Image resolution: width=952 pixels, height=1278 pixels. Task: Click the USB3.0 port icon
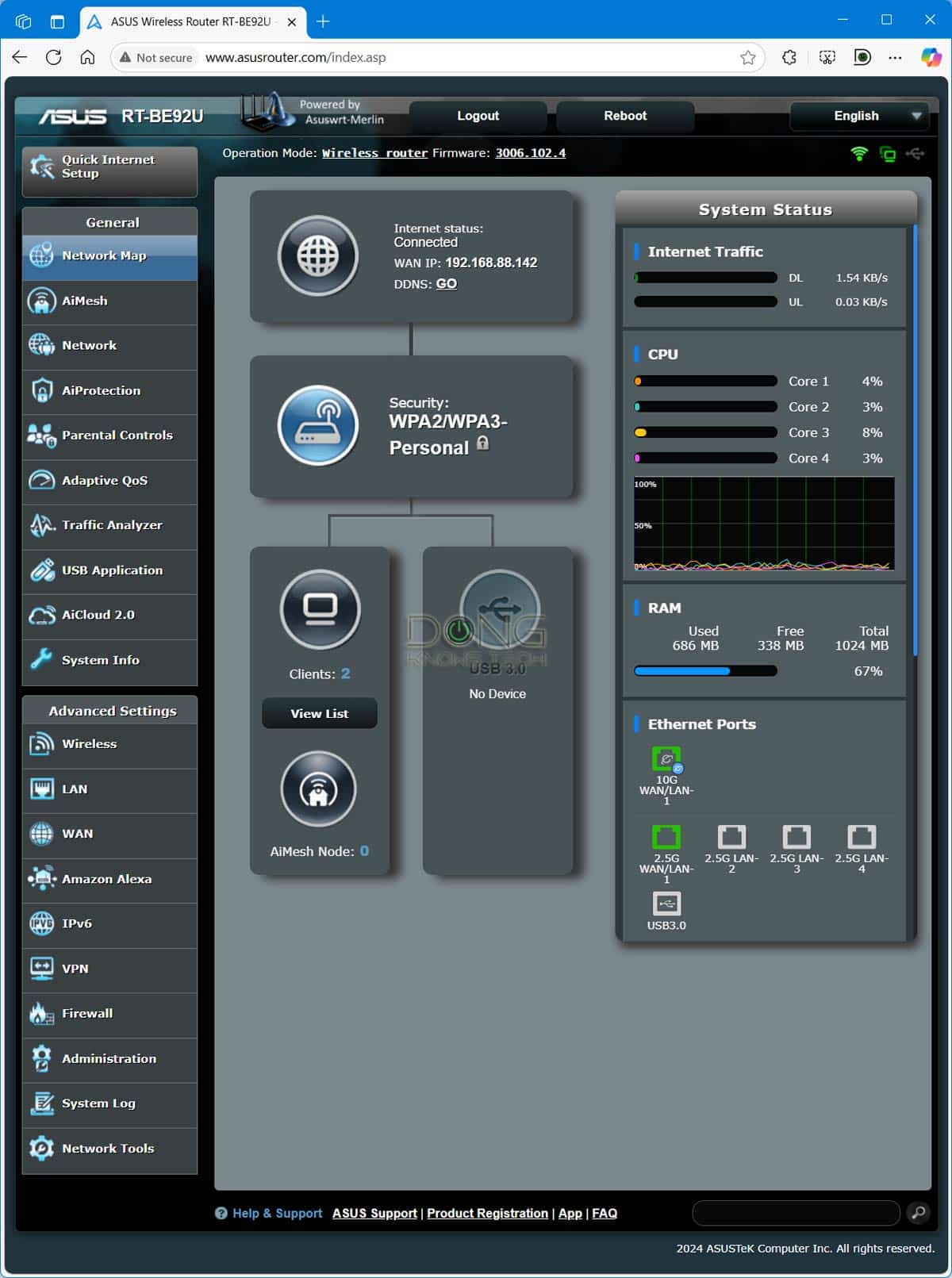coord(666,904)
